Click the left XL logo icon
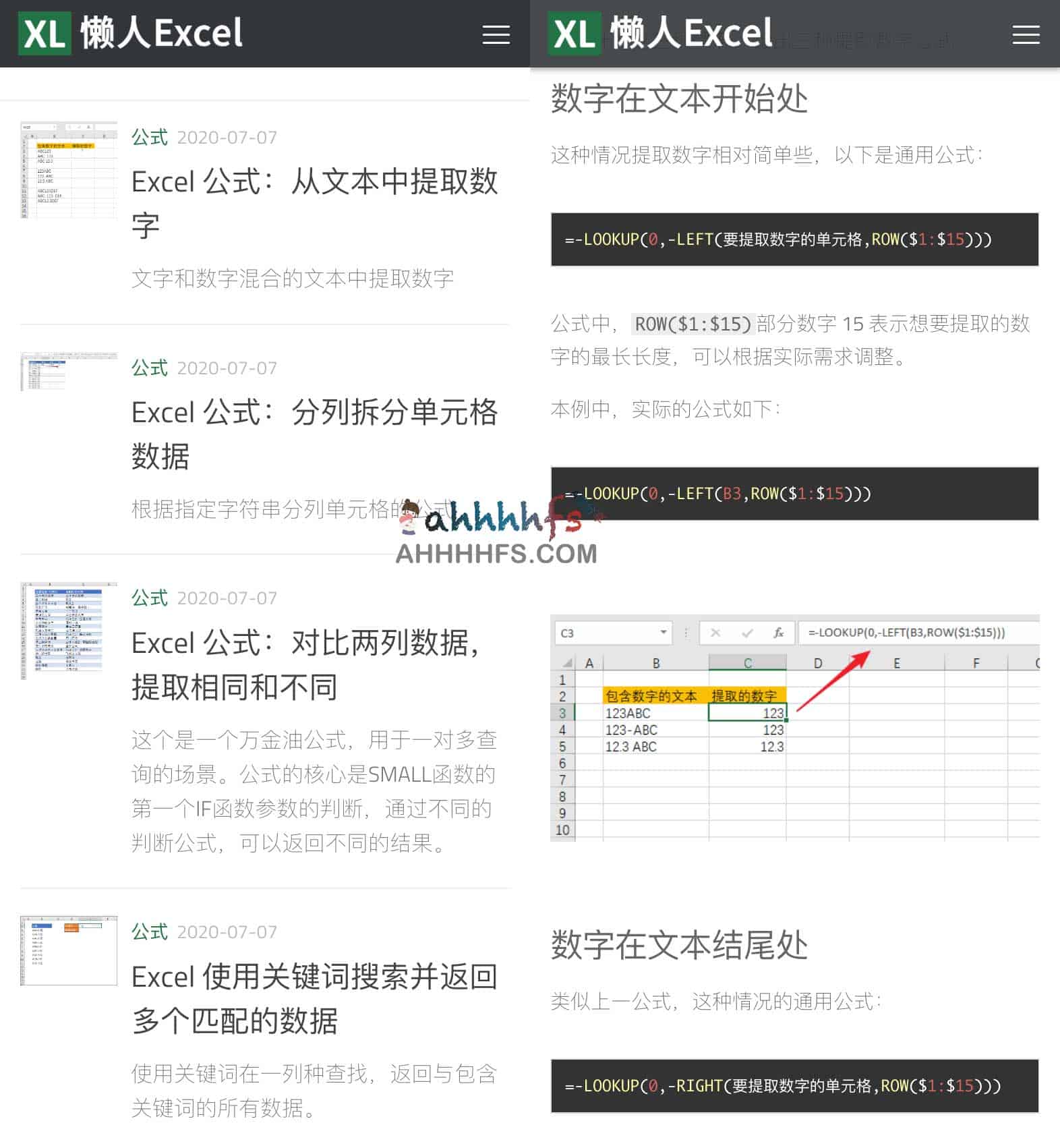Screen dimensions: 1060x1148 [45, 33]
